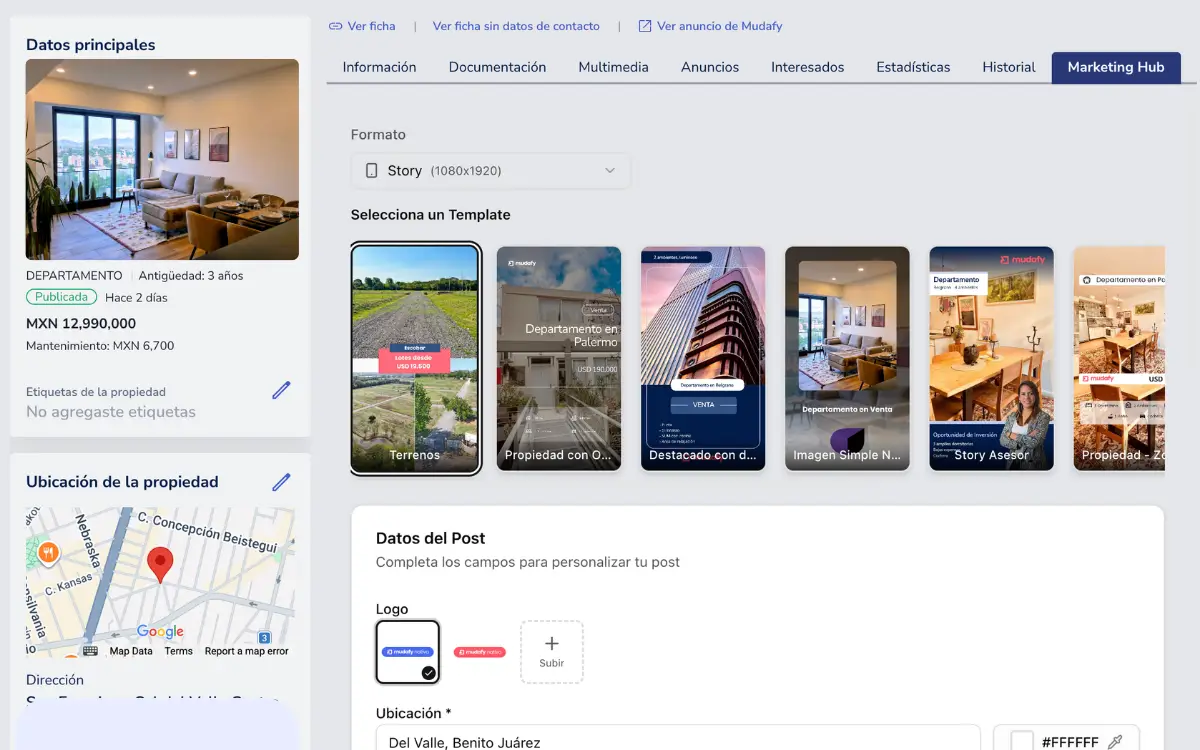Screen dimensions: 1200x750
Task: View the Estadísticas tab
Action: pos(913,67)
